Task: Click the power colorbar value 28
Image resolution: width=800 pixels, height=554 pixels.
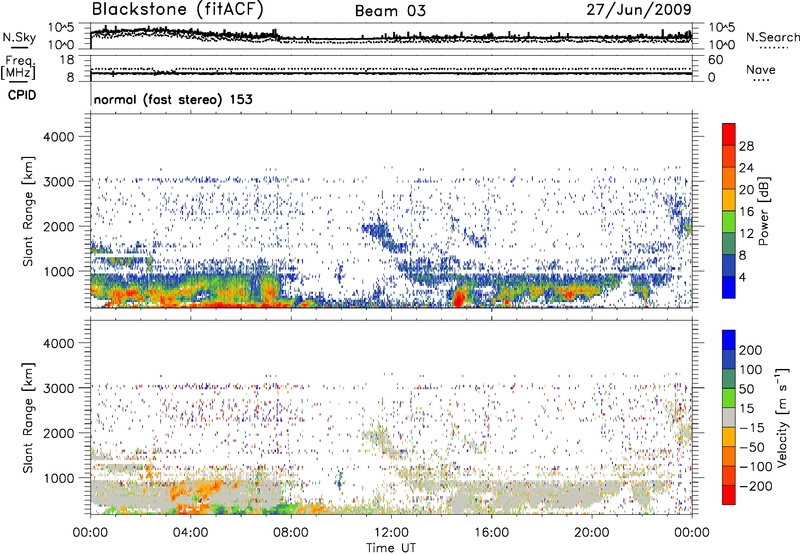Action: (x=746, y=146)
